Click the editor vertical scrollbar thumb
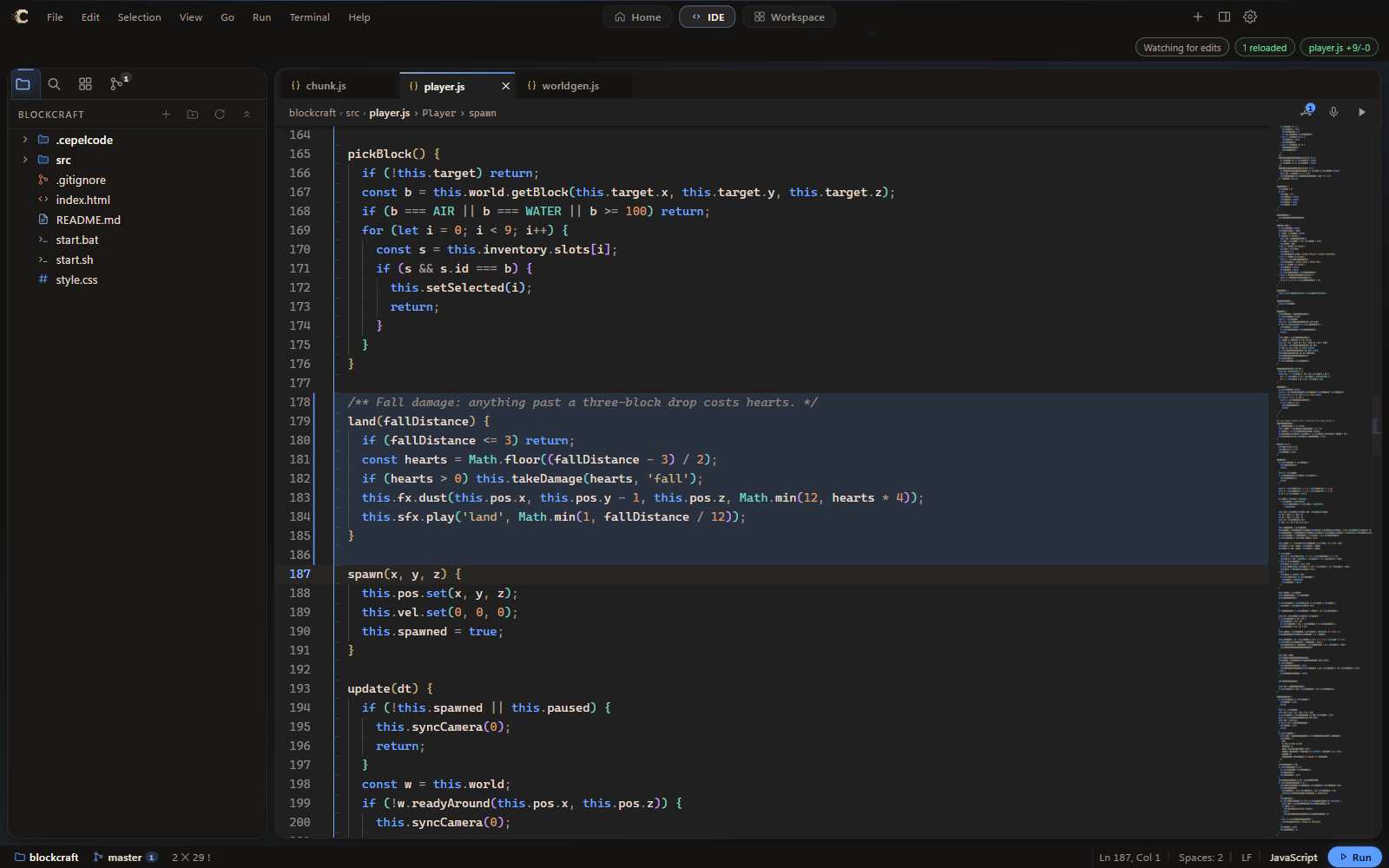Image resolution: width=1389 pixels, height=868 pixels. (1376, 425)
